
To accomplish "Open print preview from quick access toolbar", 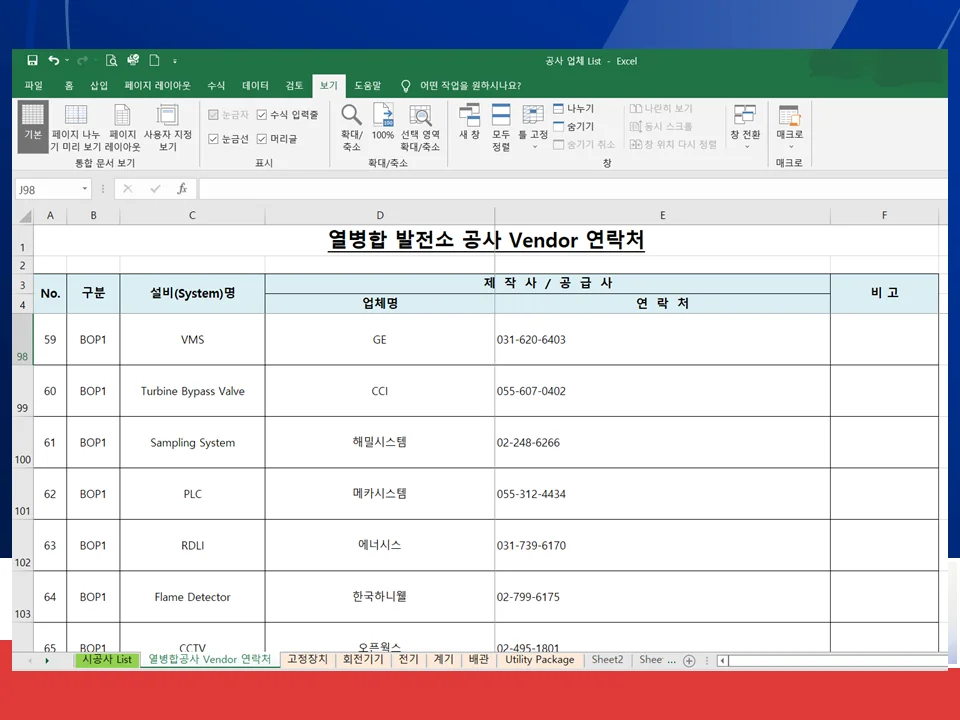I will [111, 60].
